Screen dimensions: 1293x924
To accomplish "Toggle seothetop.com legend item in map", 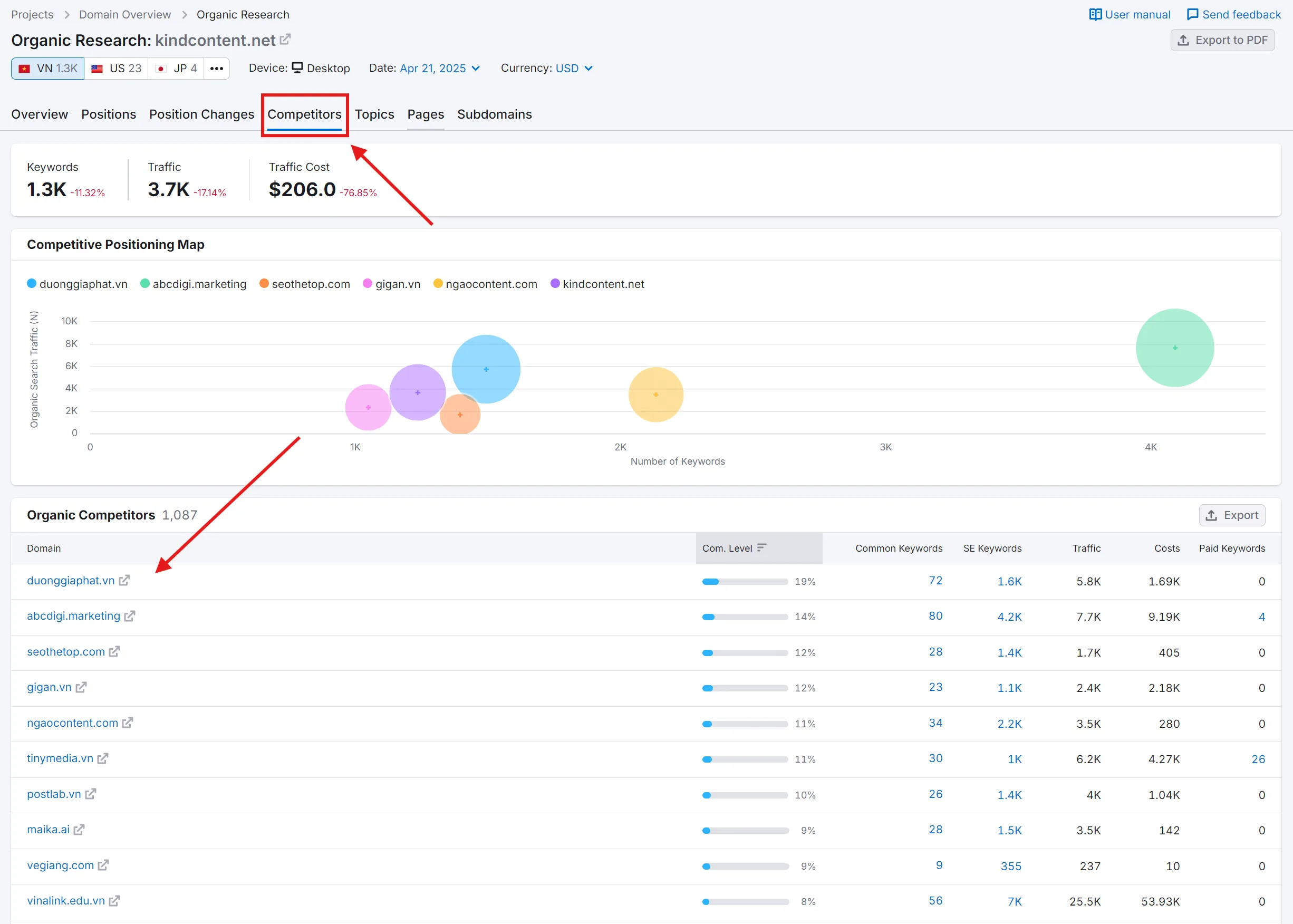I will [305, 284].
